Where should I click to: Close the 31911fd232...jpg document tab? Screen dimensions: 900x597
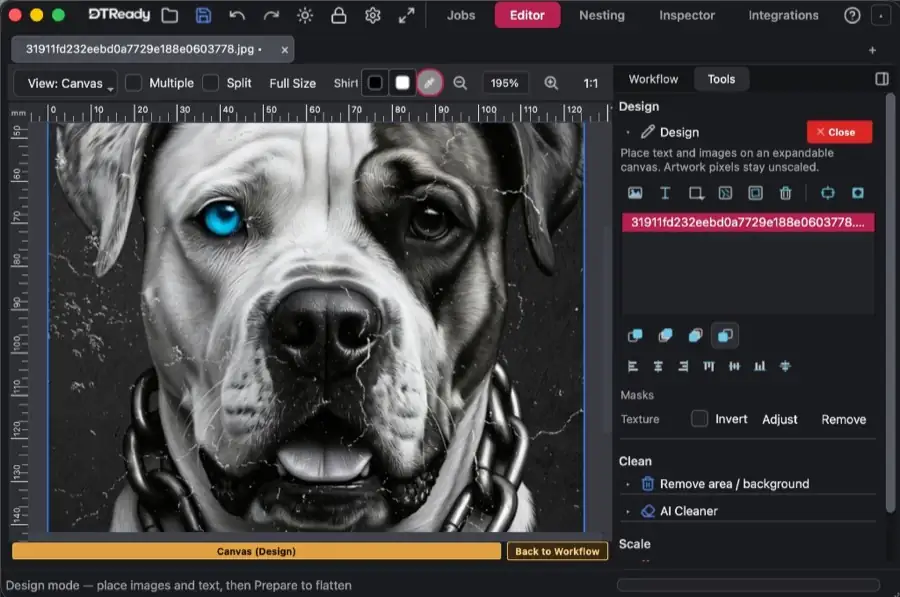click(284, 50)
